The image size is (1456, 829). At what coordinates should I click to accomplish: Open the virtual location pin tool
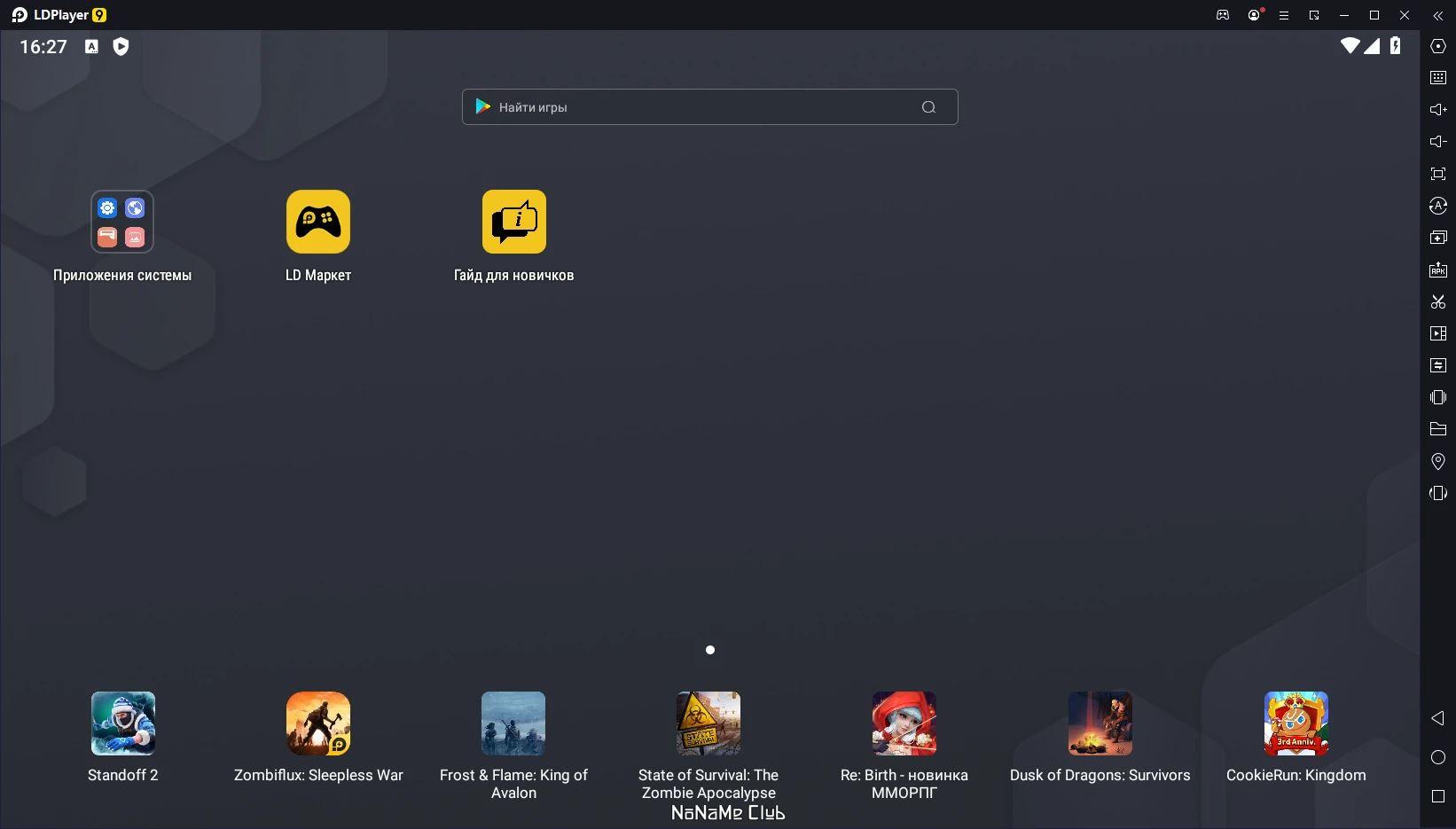click(x=1438, y=461)
